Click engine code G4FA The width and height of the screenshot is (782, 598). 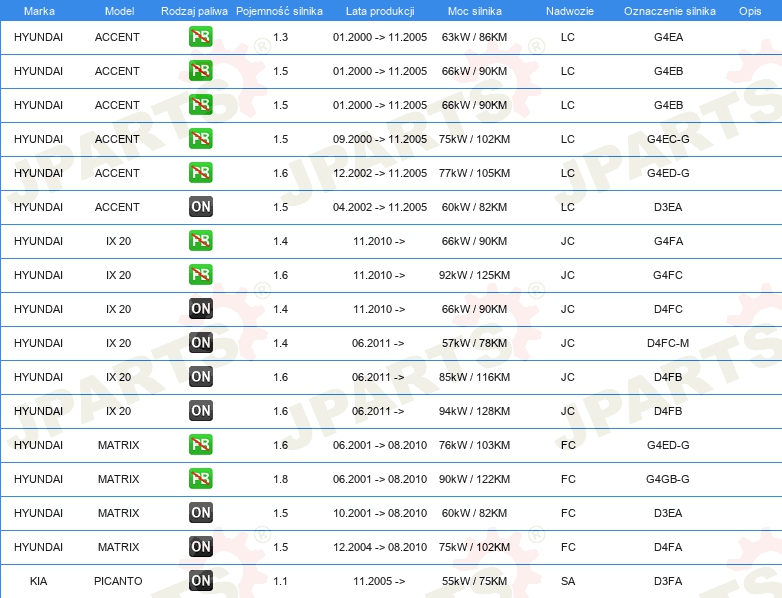[668, 241]
